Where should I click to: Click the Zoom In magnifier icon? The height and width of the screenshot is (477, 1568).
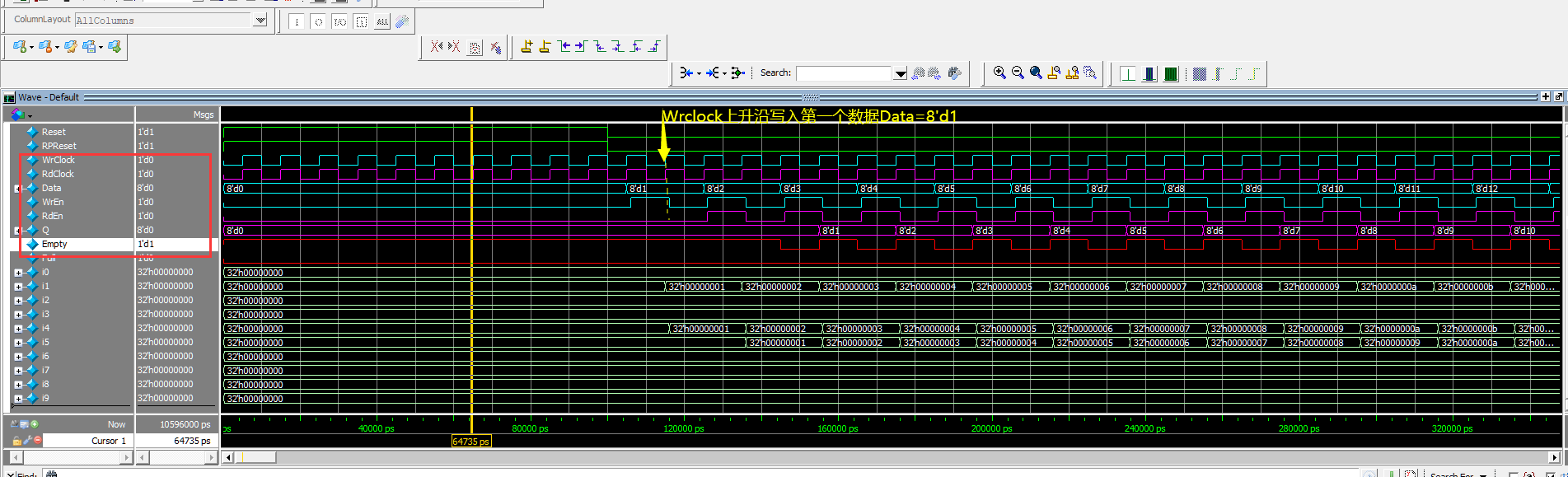pos(999,72)
